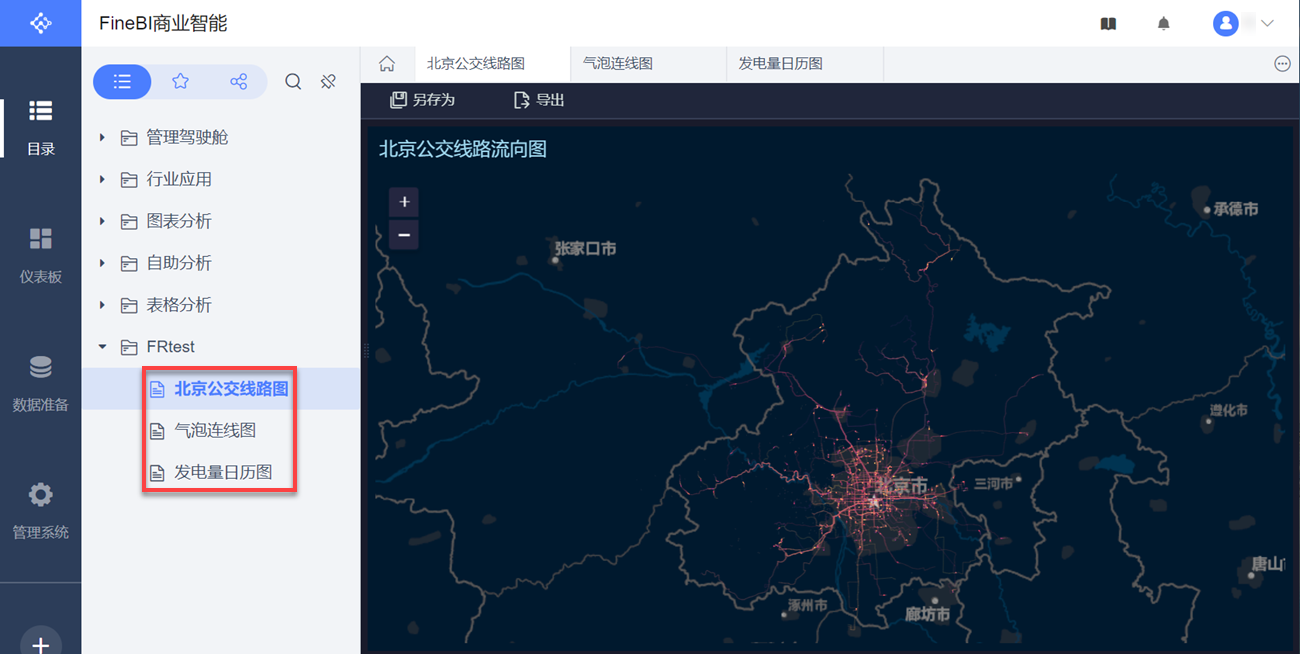Go to the home tab icon
1300x654 pixels.
[x=387, y=64]
